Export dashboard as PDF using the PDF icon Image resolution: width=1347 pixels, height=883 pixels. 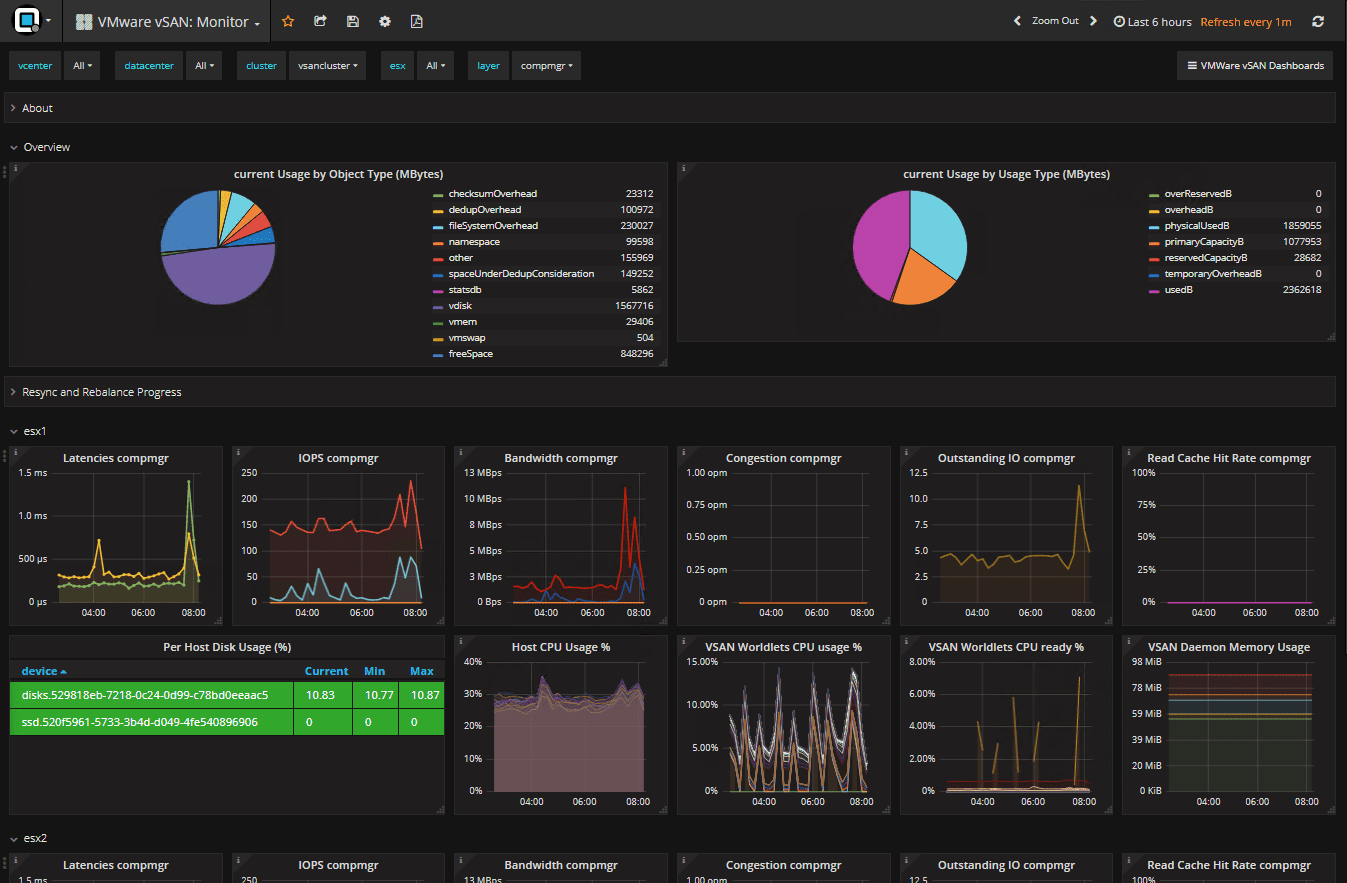[x=417, y=20]
